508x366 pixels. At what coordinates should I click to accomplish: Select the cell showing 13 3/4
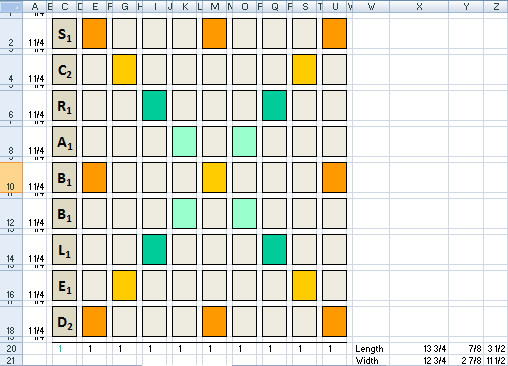tap(419, 349)
